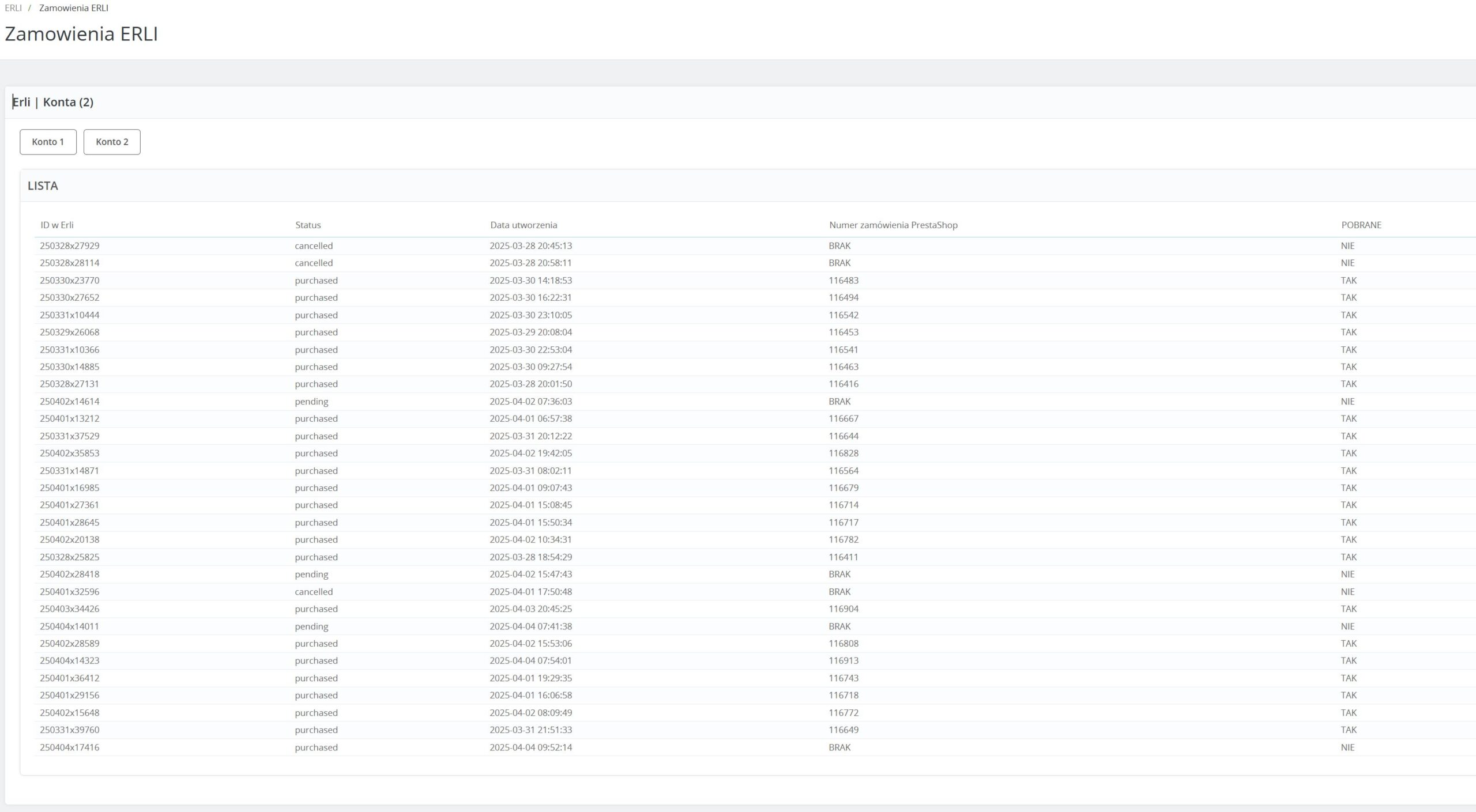Click PrestaShop order number 116667

pos(844,418)
